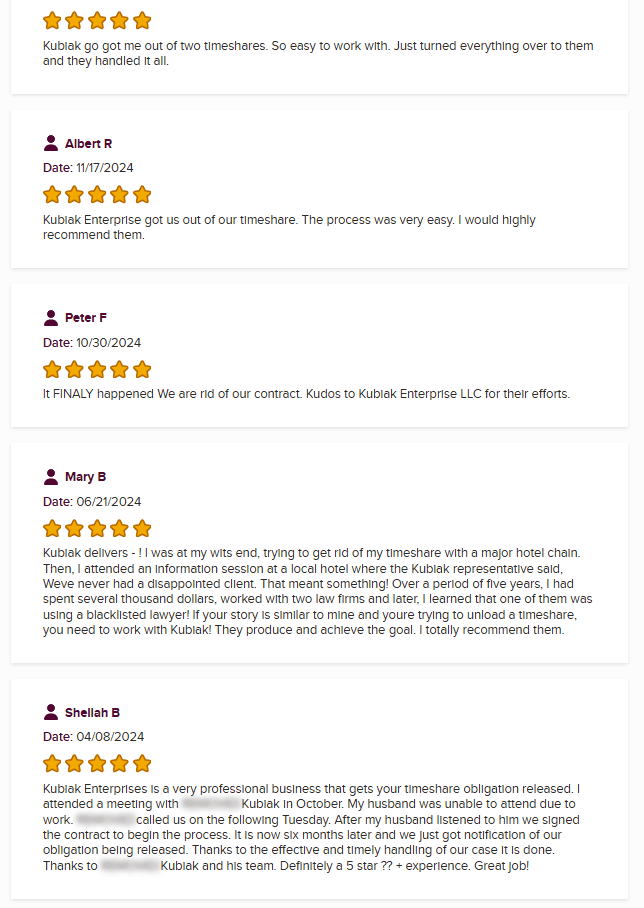The width and height of the screenshot is (644, 908).
Task: Click the user icon next to Shellah B
Action: (x=51, y=712)
